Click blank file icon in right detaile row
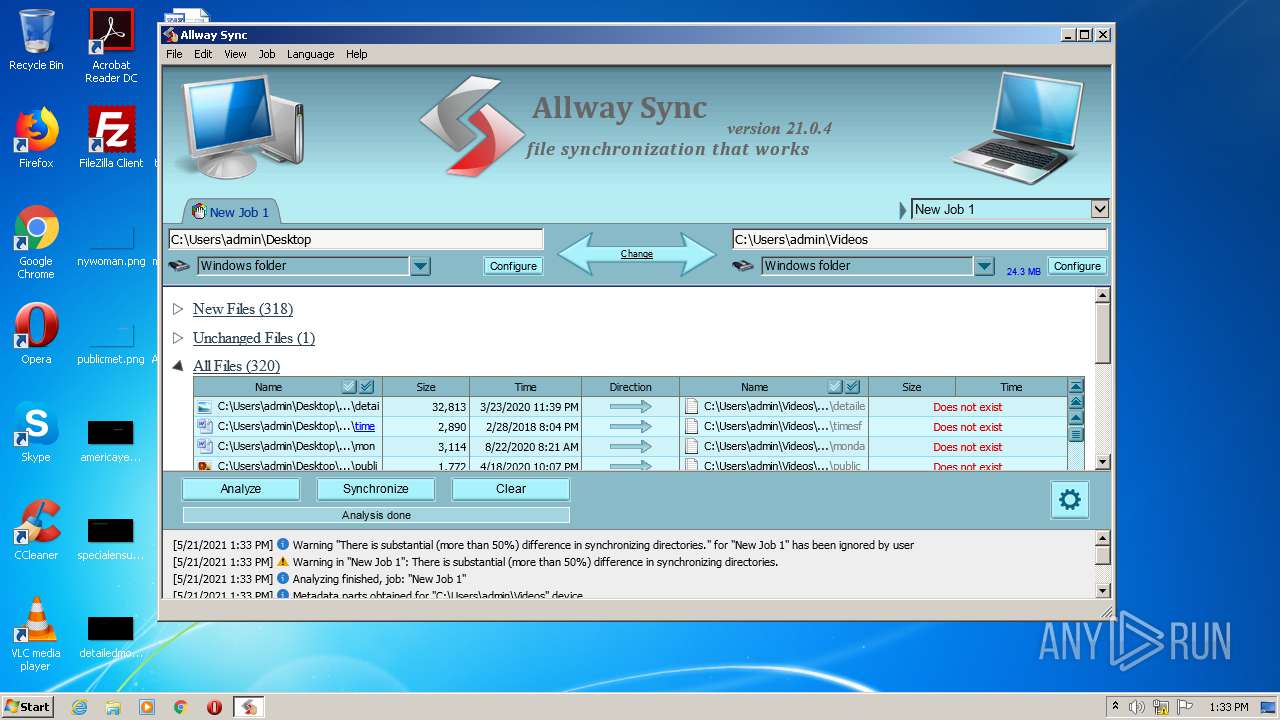 pos(691,407)
